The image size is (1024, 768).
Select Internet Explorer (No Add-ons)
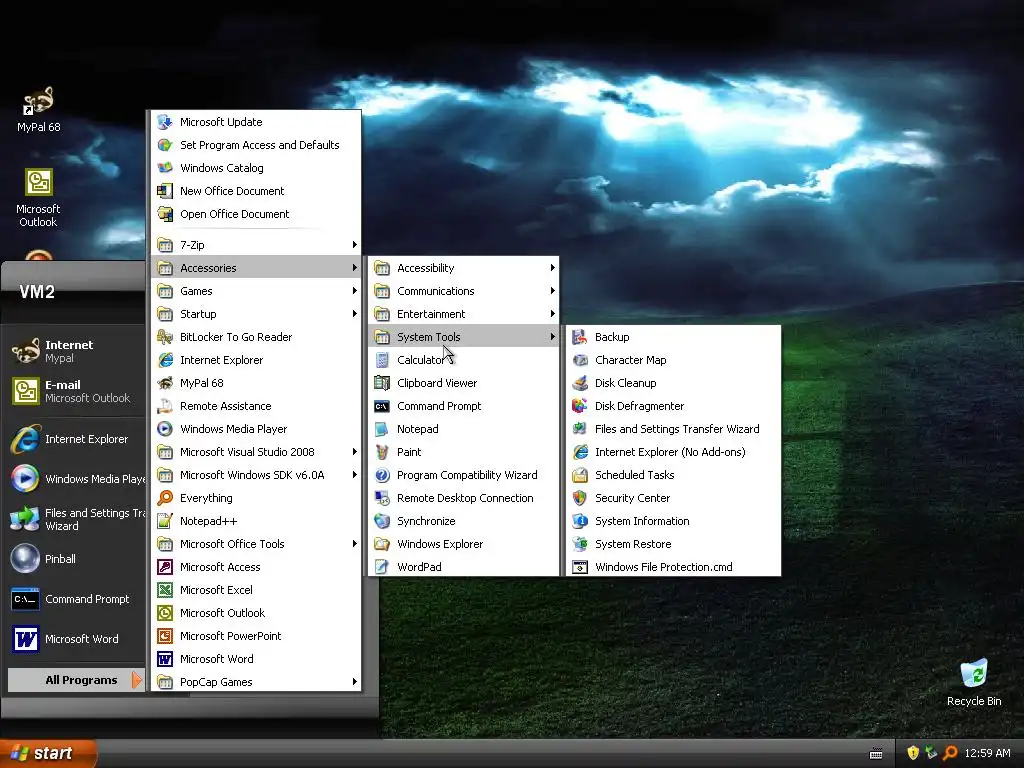coord(673,451)
